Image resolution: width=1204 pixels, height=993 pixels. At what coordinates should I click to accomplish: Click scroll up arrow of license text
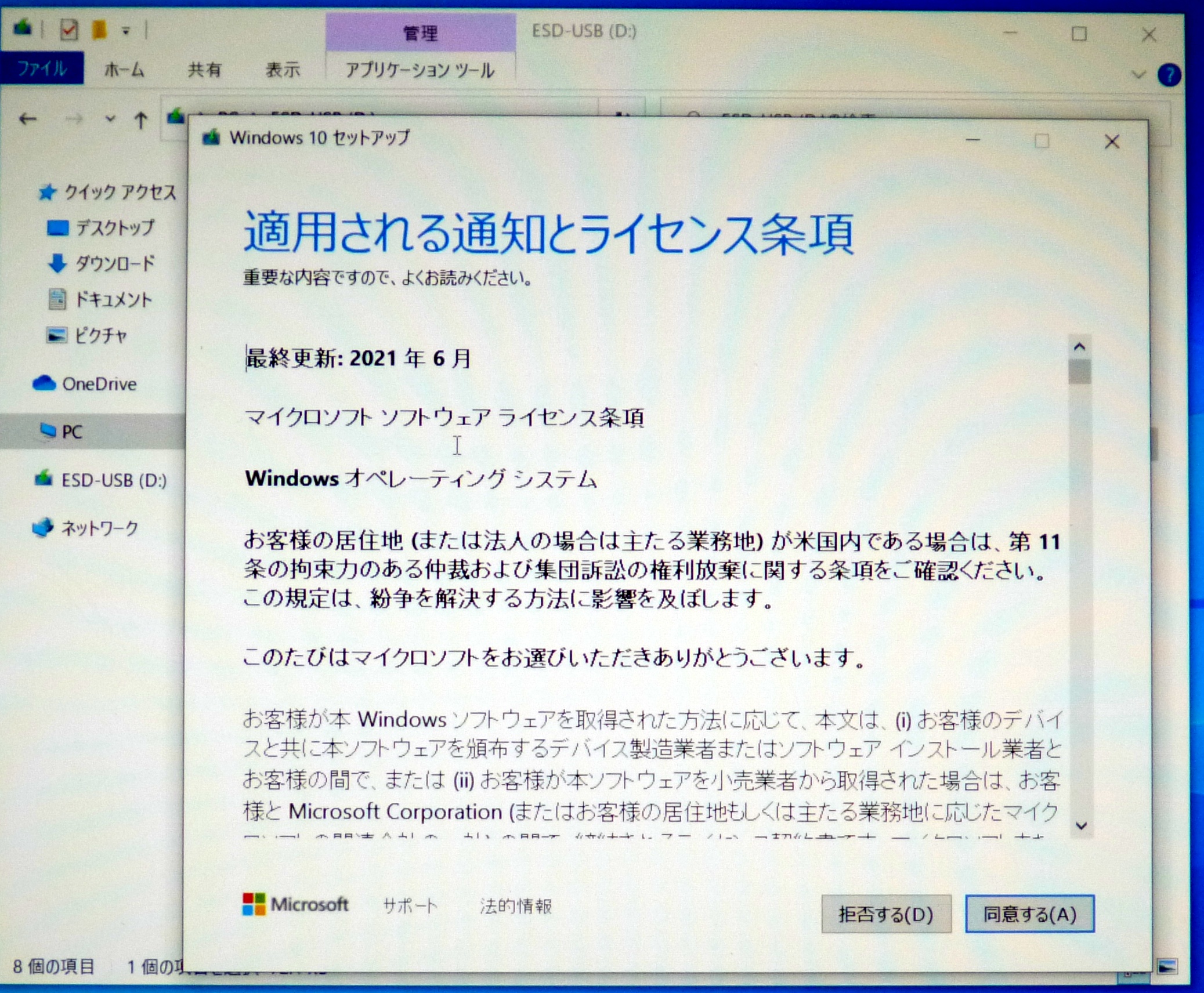point(1079,347)
